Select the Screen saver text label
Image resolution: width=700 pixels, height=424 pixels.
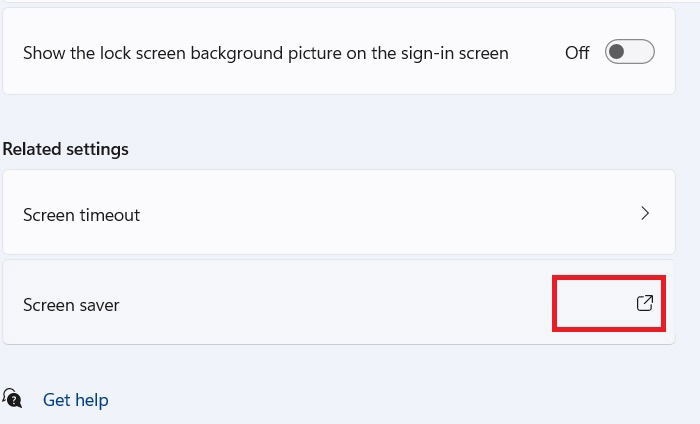coord(71,305)
